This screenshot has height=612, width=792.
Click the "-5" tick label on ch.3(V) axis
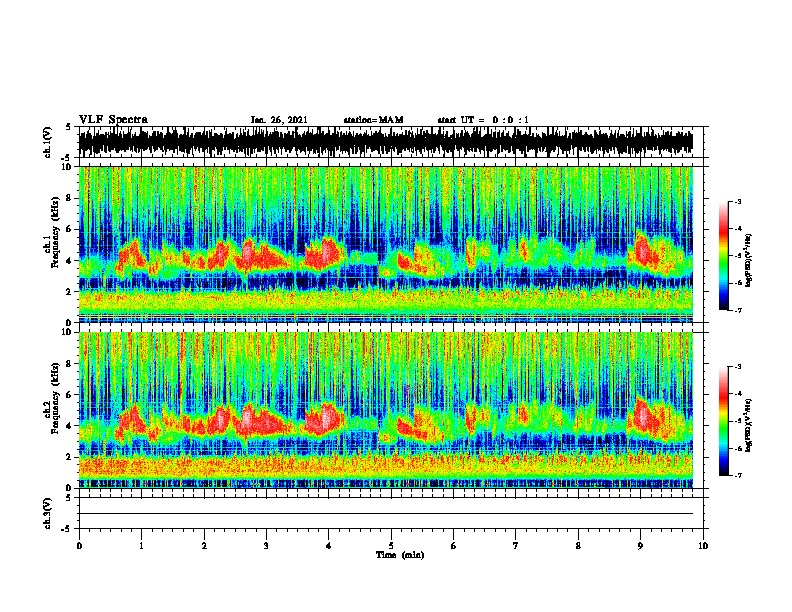click(68, 529)
